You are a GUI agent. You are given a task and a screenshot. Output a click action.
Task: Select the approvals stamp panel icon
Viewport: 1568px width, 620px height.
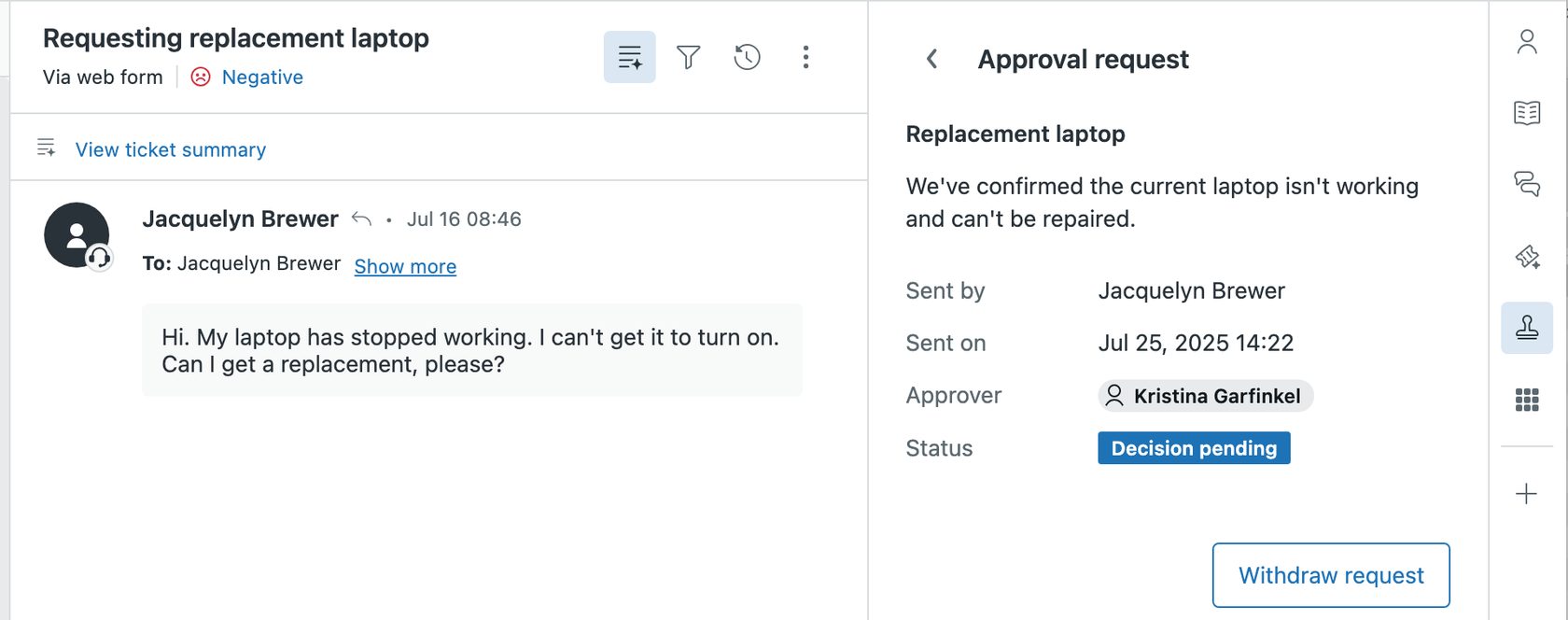point(1527,328)
